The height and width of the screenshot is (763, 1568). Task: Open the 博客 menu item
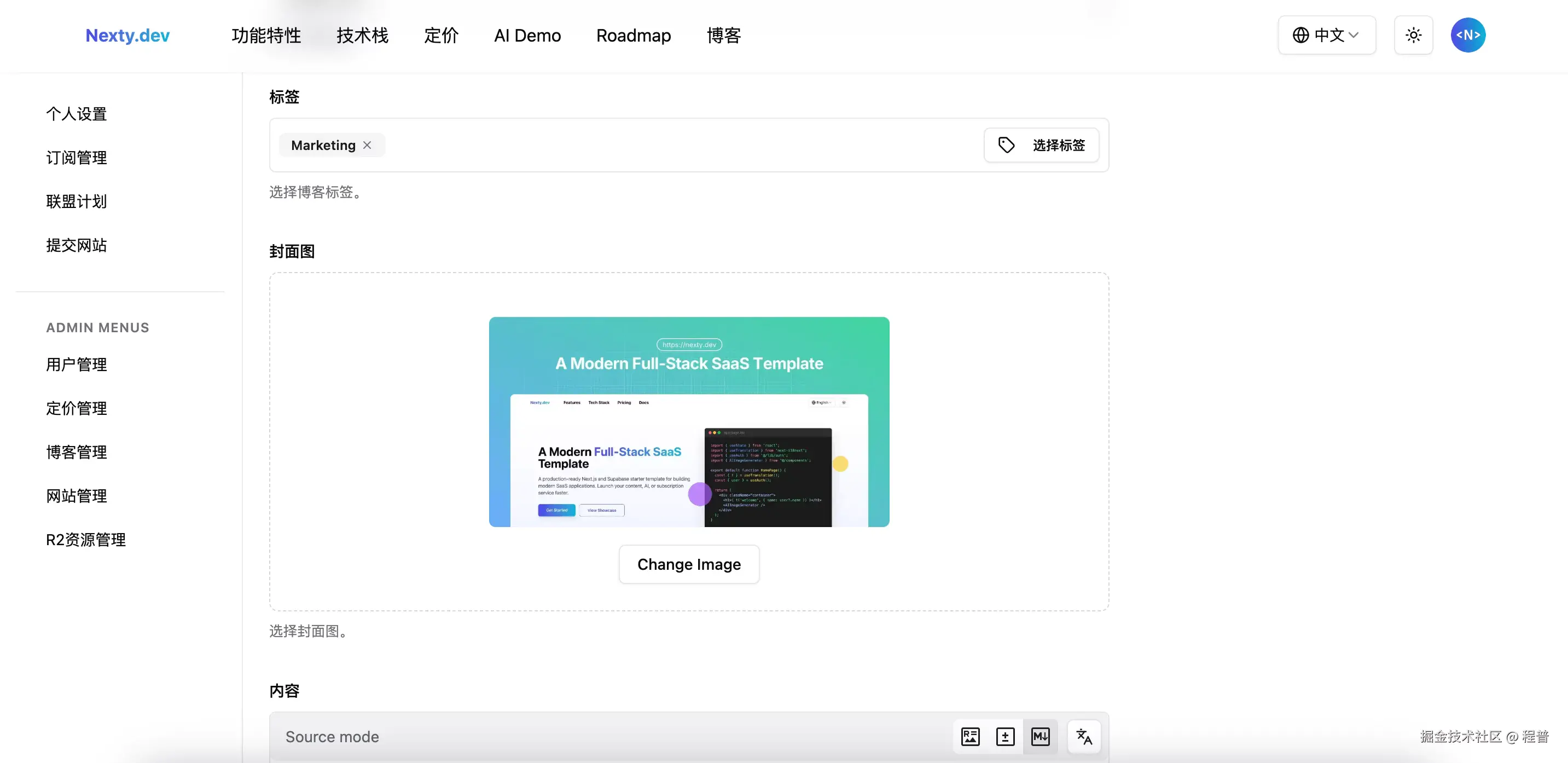pos(723,36)
